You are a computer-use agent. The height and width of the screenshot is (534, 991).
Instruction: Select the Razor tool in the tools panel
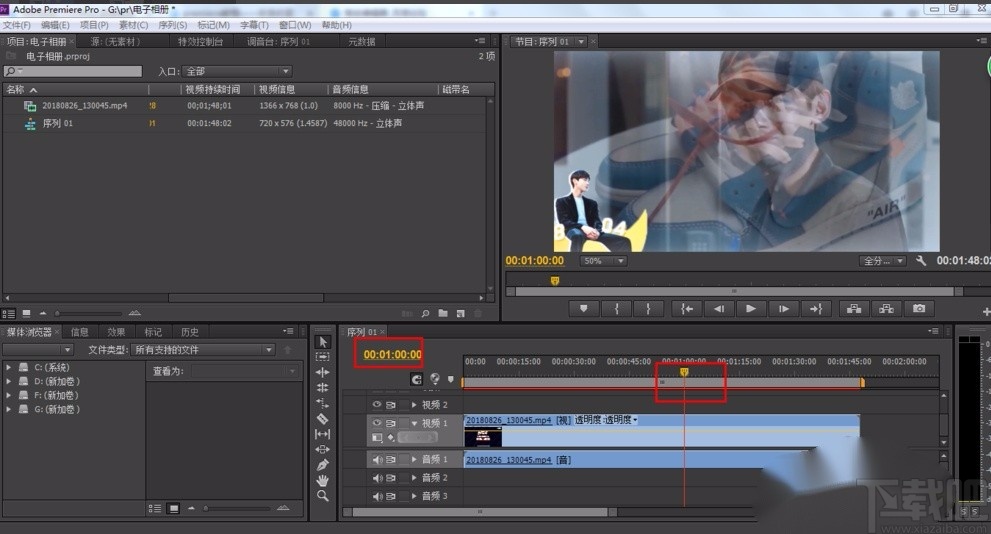click(x=322, y=419)
